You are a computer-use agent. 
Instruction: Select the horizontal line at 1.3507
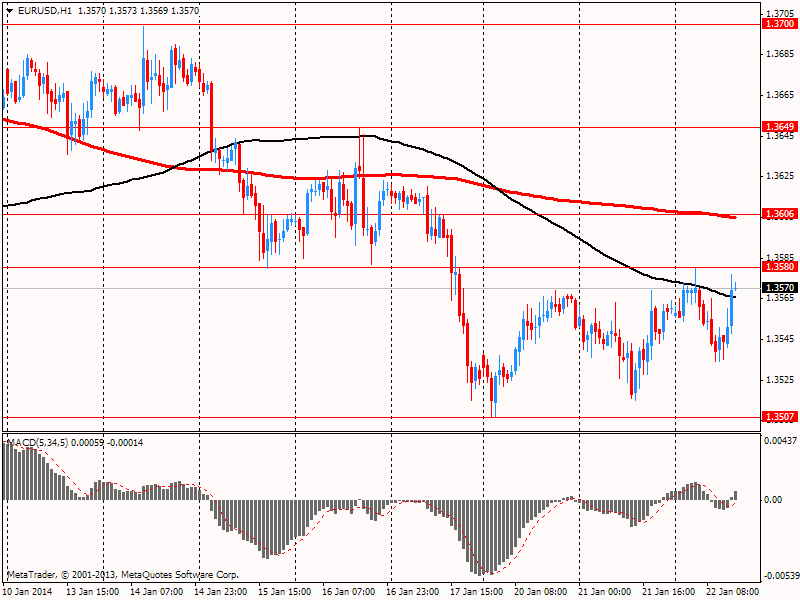(x=382, y=417)
